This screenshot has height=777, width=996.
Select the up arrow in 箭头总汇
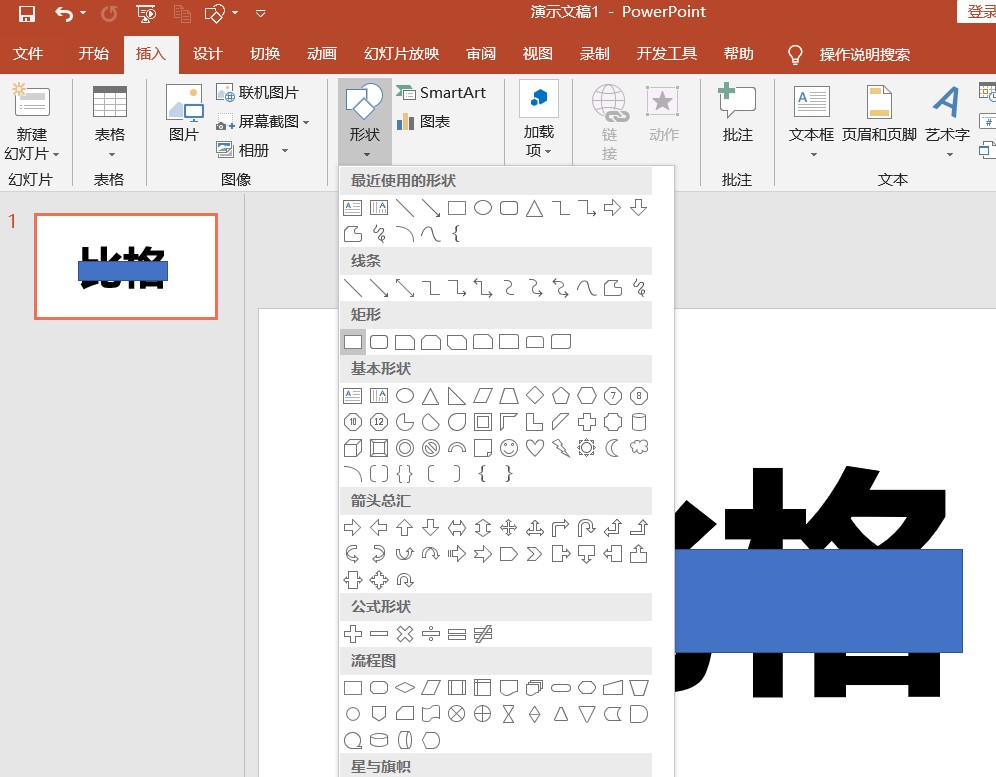pyautogui.click(x=405, y=527)
